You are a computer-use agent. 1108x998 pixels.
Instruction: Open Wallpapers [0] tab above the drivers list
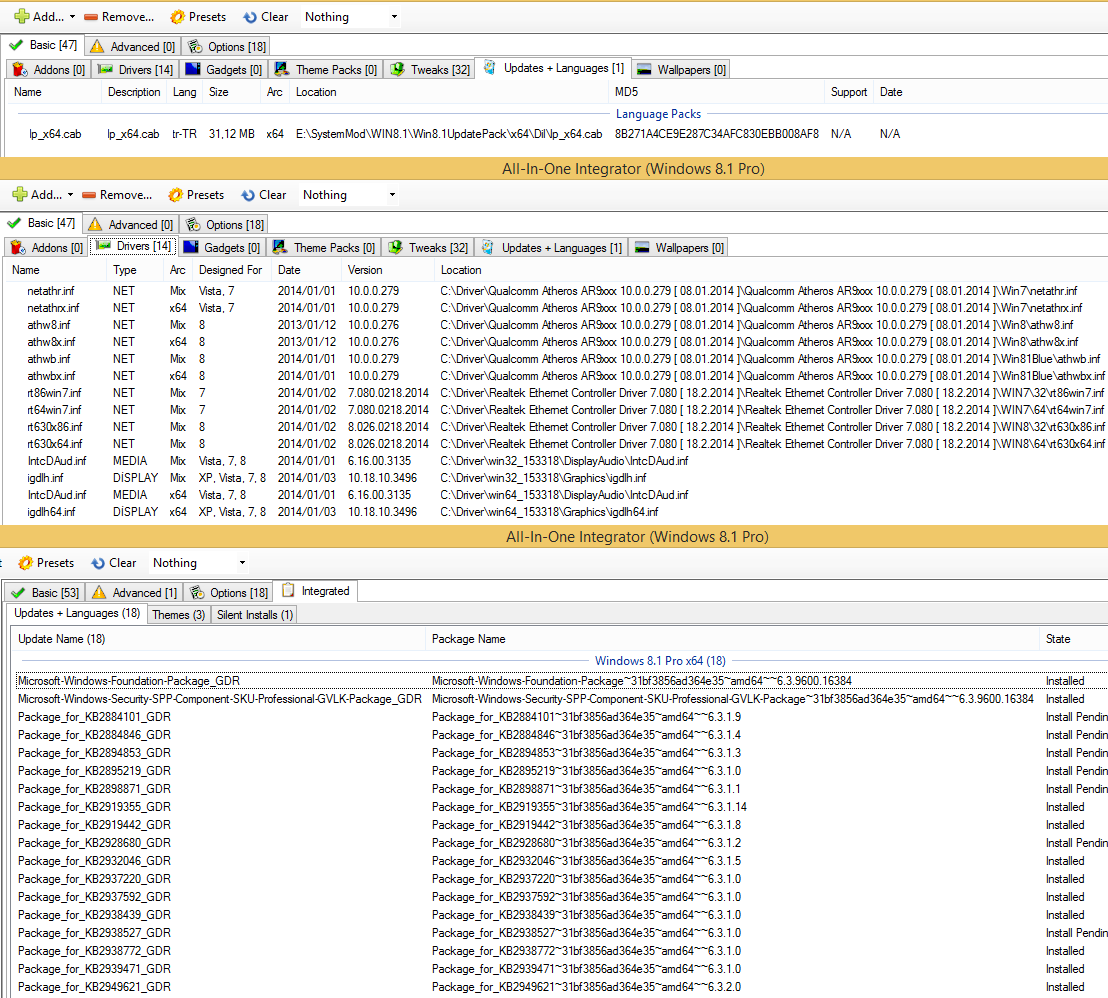[x=680, y=248]
